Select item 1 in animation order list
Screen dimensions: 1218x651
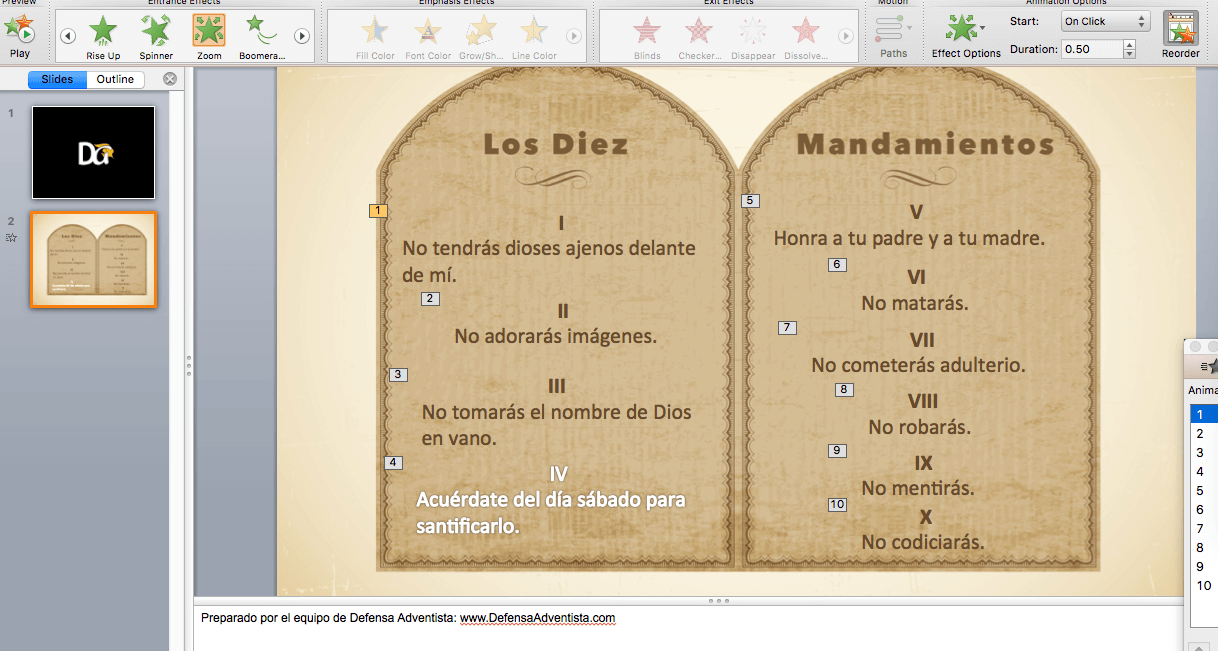click(x=1203, y=414)
